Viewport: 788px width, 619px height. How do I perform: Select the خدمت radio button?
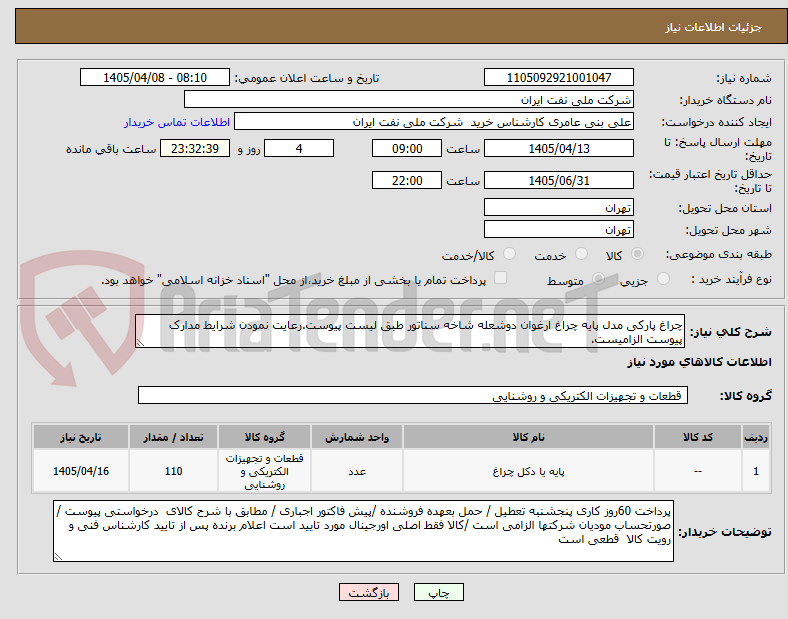click(581, 254)
